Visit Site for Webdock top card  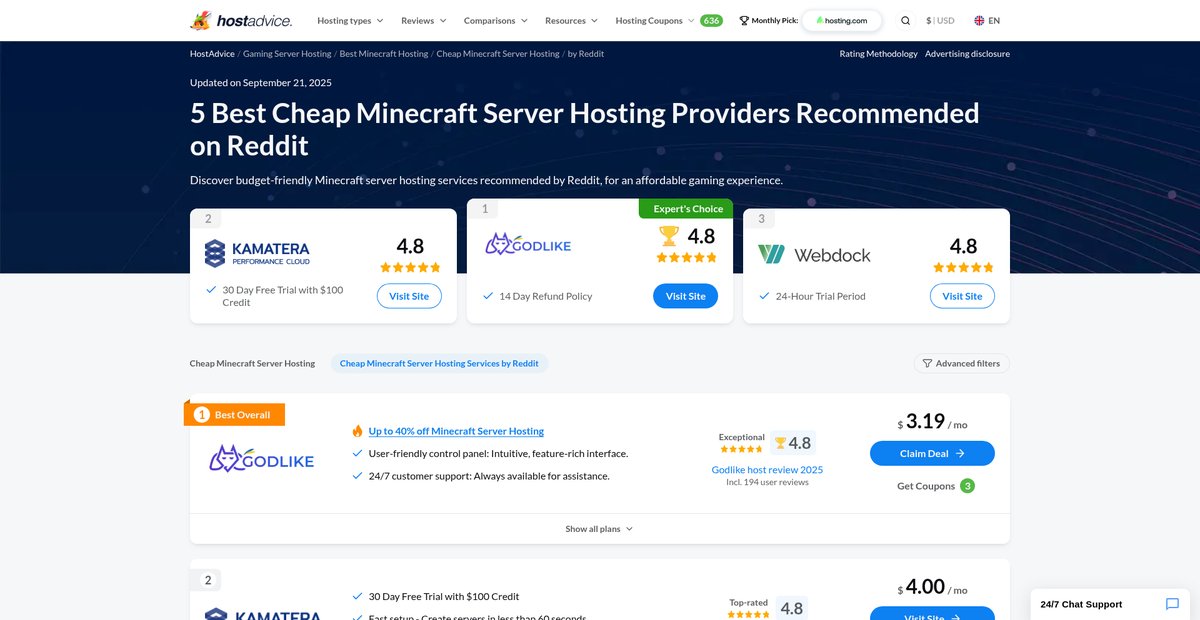[962, 296]
